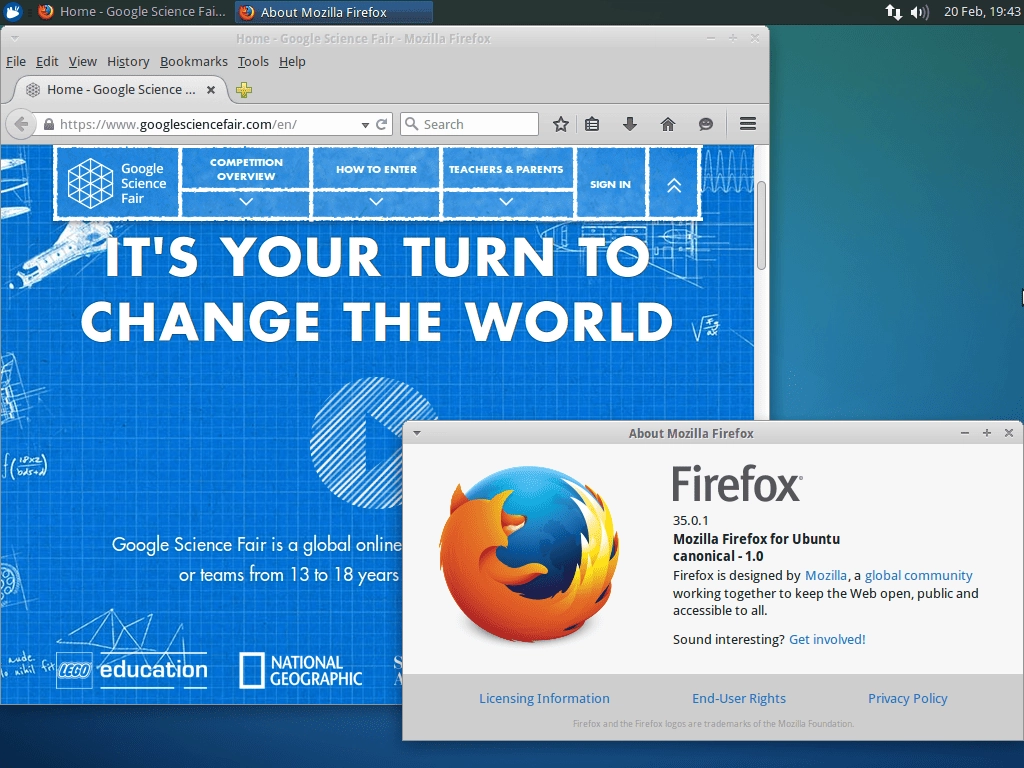Viewport: 1024px width, 768px height.
Task: Reload the current page
Action: 382,124
